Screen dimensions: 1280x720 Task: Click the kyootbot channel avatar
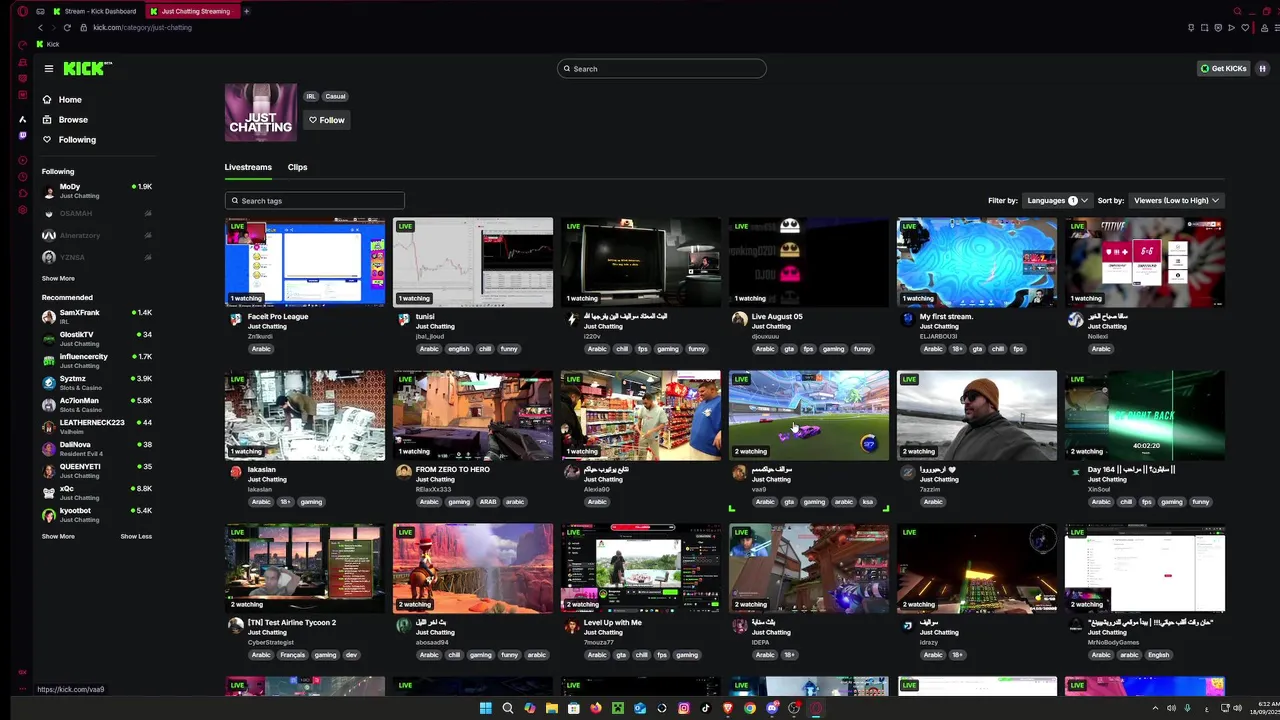click(x=48, y=515)
